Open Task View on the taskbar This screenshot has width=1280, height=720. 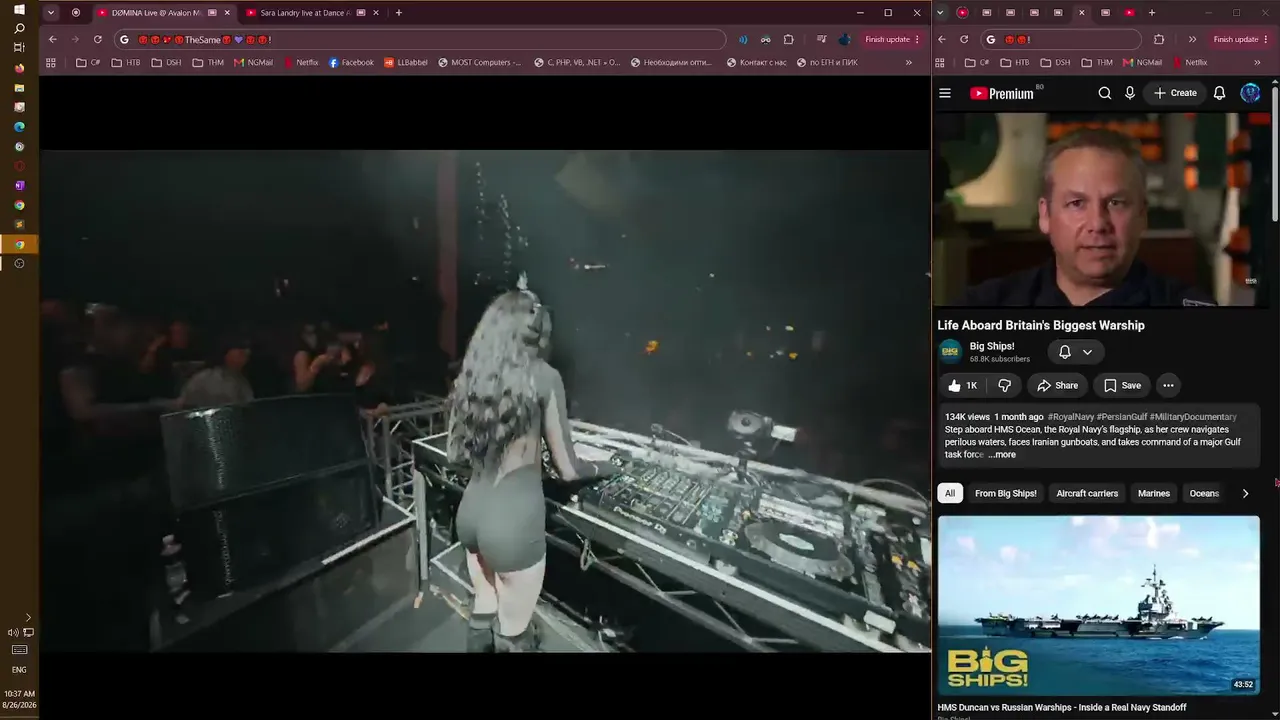(x=19, y=48)
